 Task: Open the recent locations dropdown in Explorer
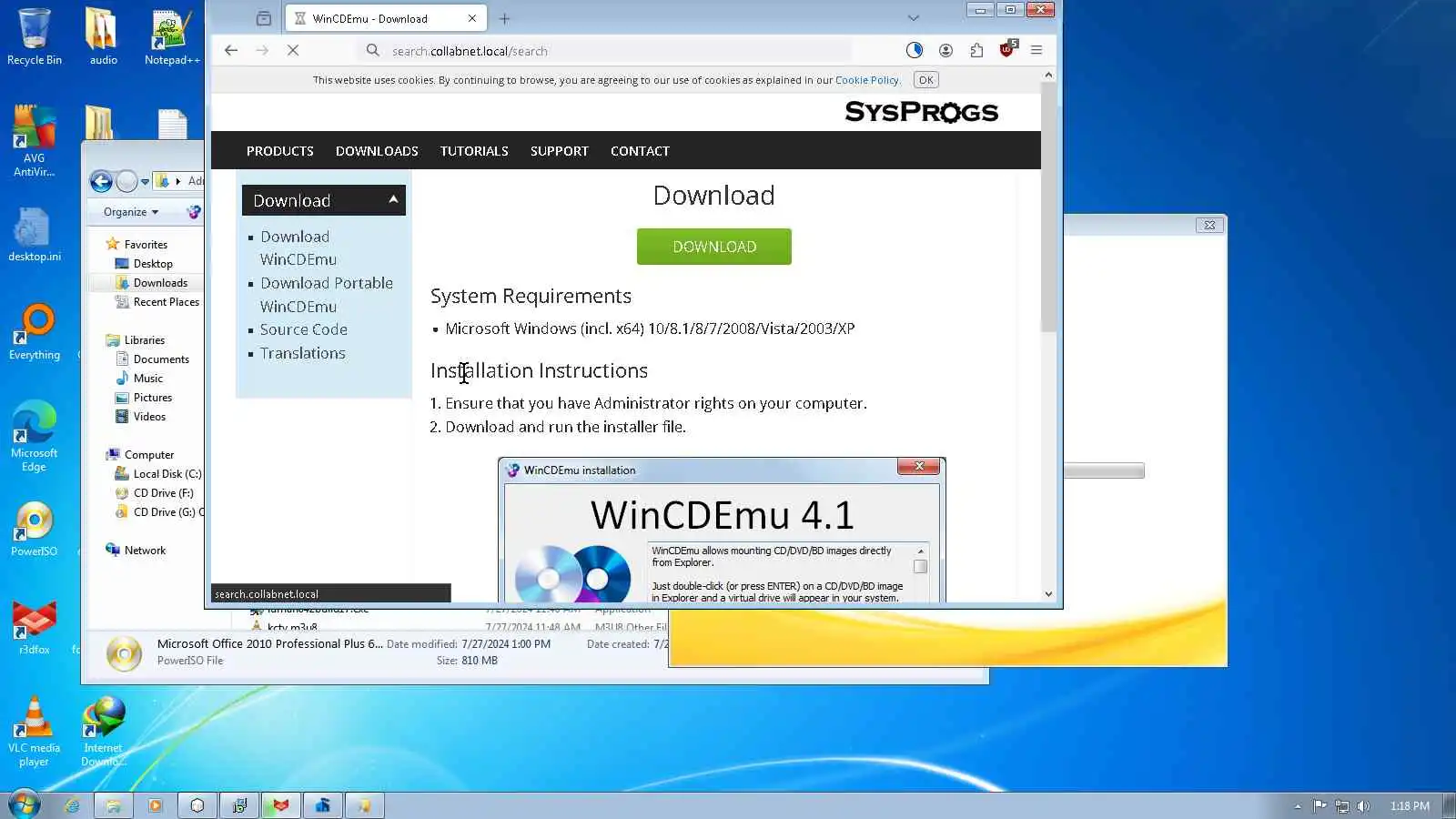(x=145, y=181)
